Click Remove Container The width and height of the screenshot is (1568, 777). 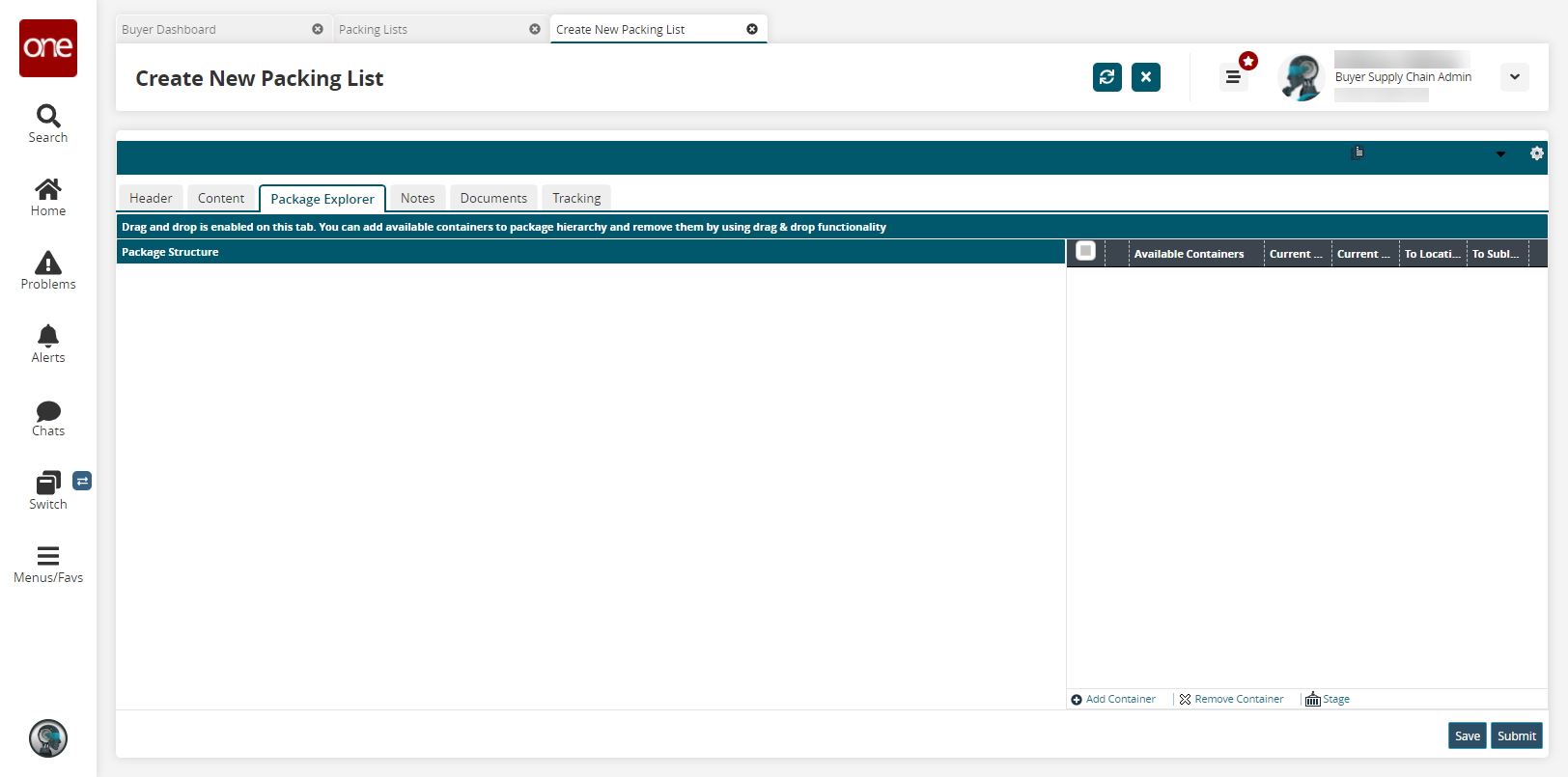click(x=1232, y=699)
